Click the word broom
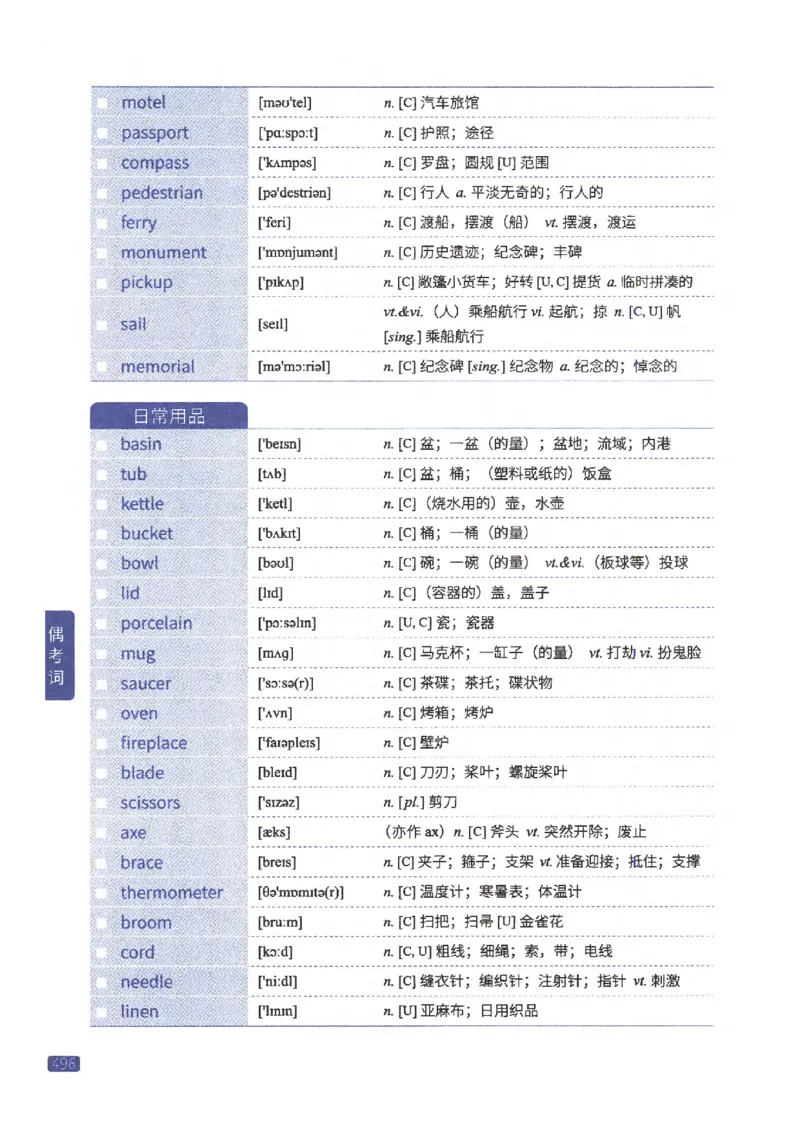800x1132 pixels. [146, 922]
